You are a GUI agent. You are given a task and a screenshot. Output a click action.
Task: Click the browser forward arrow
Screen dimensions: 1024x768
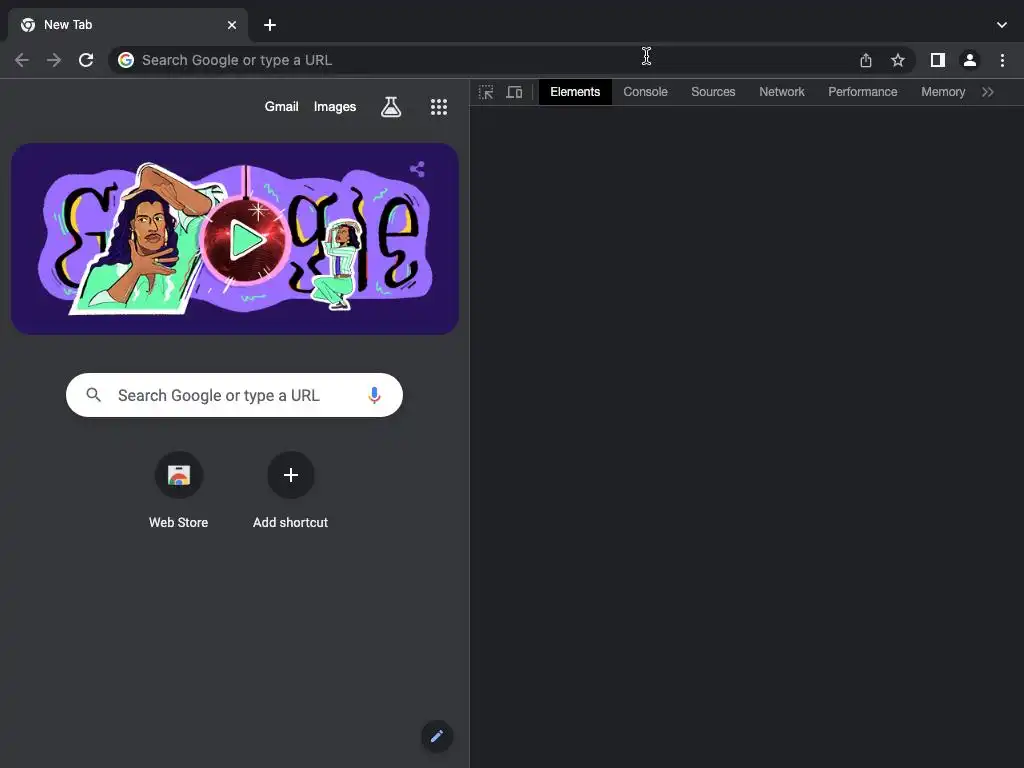pos(54,60)
